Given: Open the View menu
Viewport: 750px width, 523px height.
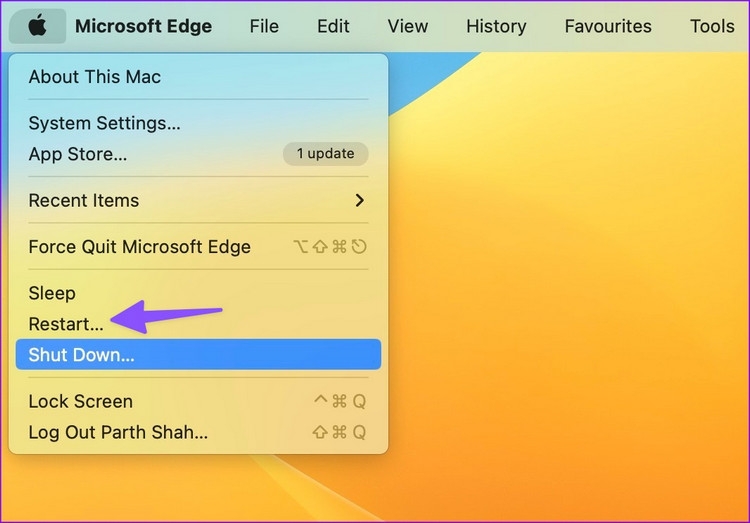Looking at the screenshot, I should (x=408, y=26).
